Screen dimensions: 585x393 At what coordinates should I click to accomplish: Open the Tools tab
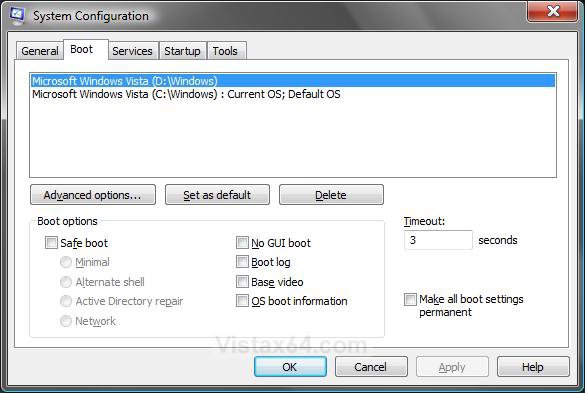226,51
